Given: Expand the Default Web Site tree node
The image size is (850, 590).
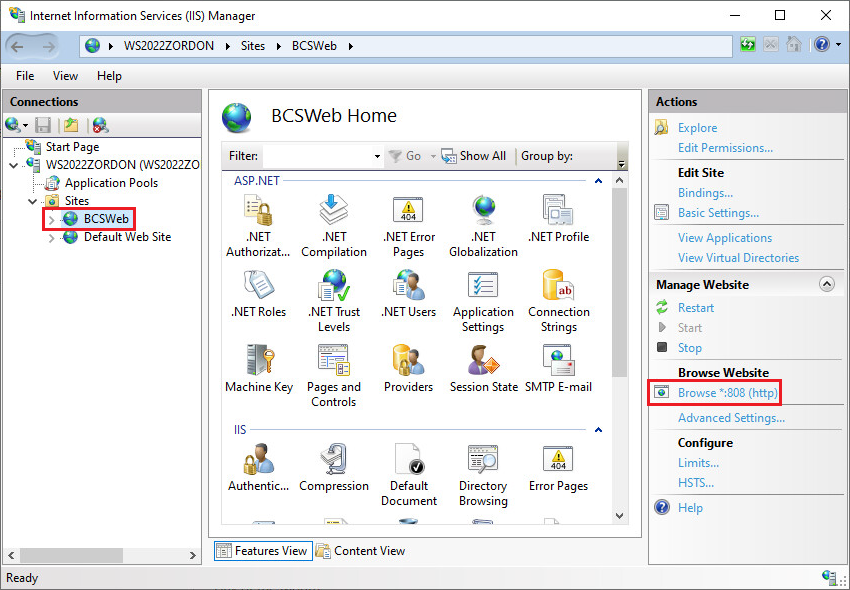Looking at the screenshot, I should pos(52,238).
